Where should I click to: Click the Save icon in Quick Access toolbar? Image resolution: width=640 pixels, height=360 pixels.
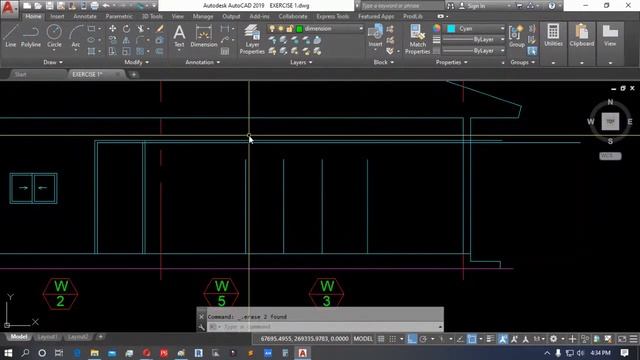(x=49, y=6)
